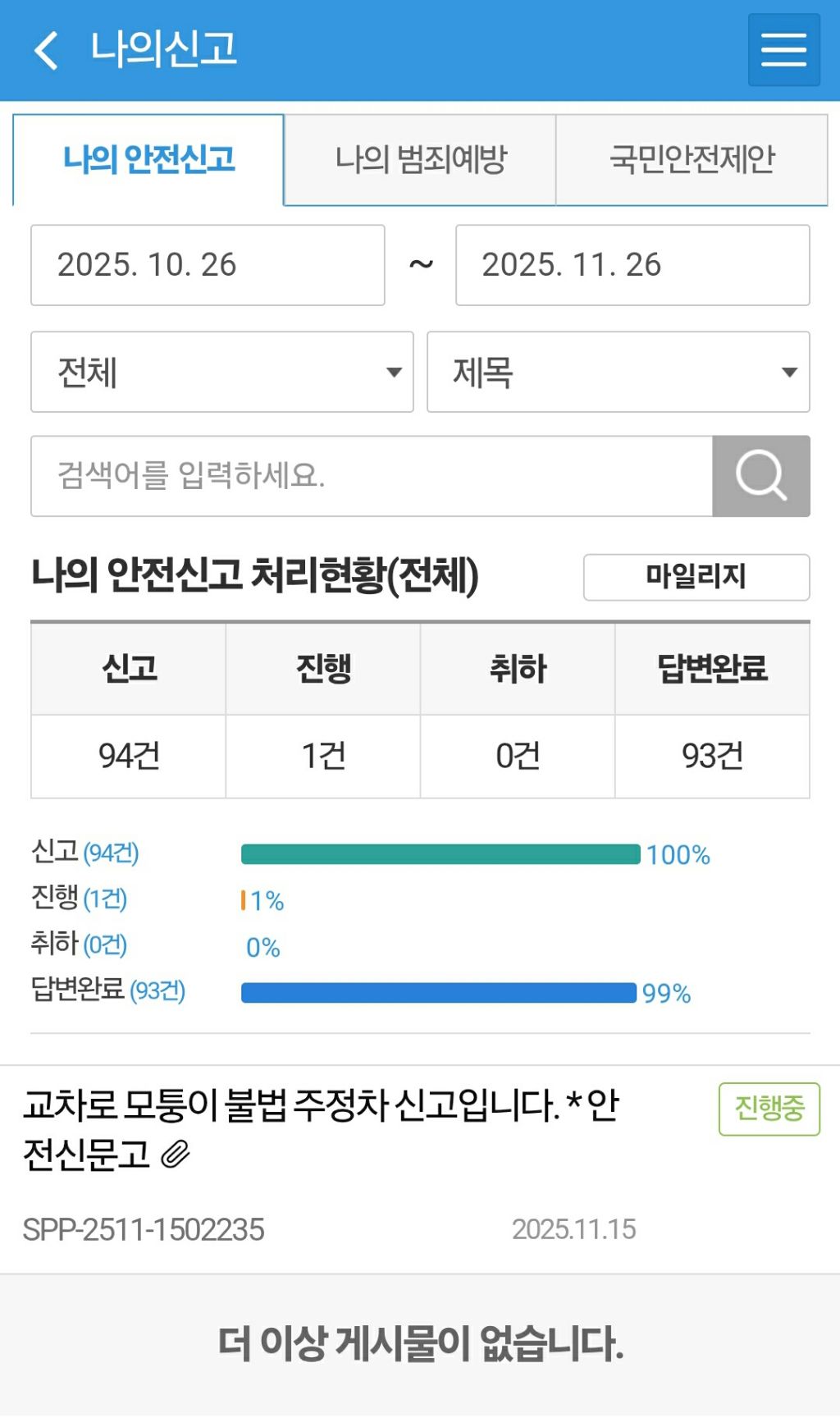This screenshot has height=1418, width=840.
Task: Open the 교차로 모퉁이 불법 주정차 report
Action: click(320, 1128)
